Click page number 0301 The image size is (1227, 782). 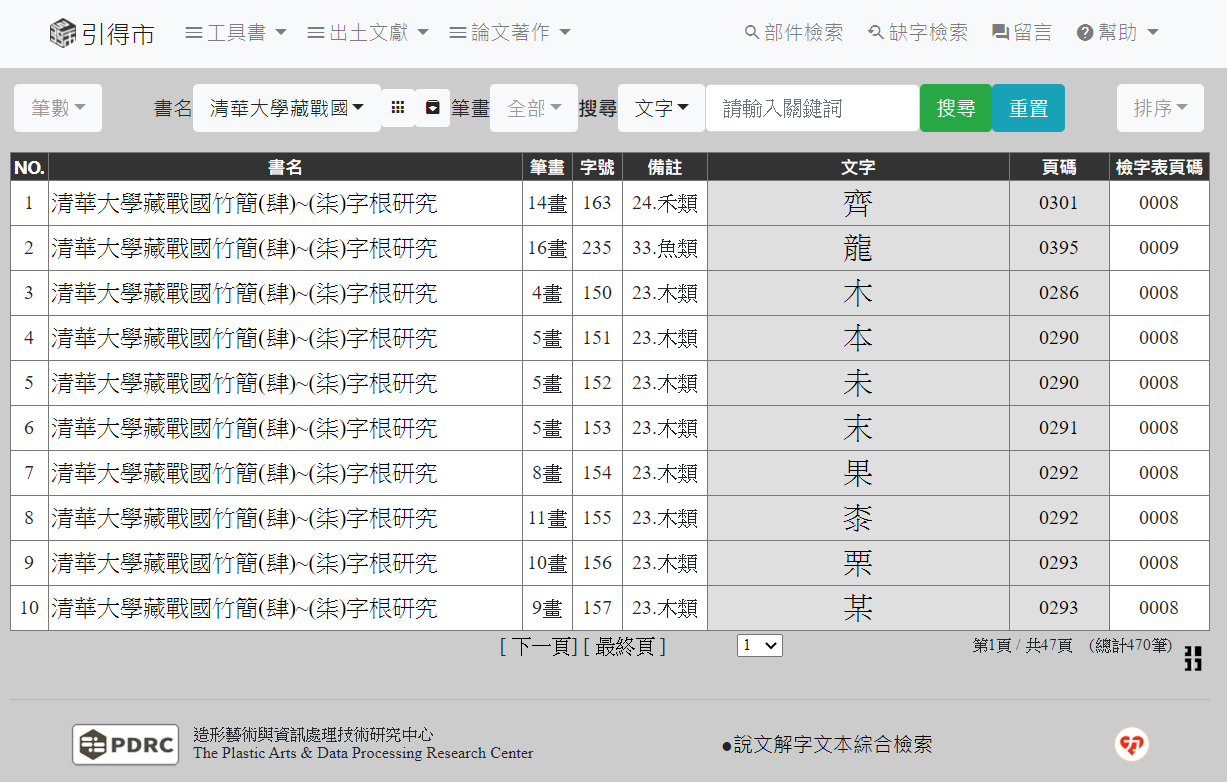(1059, 203)
